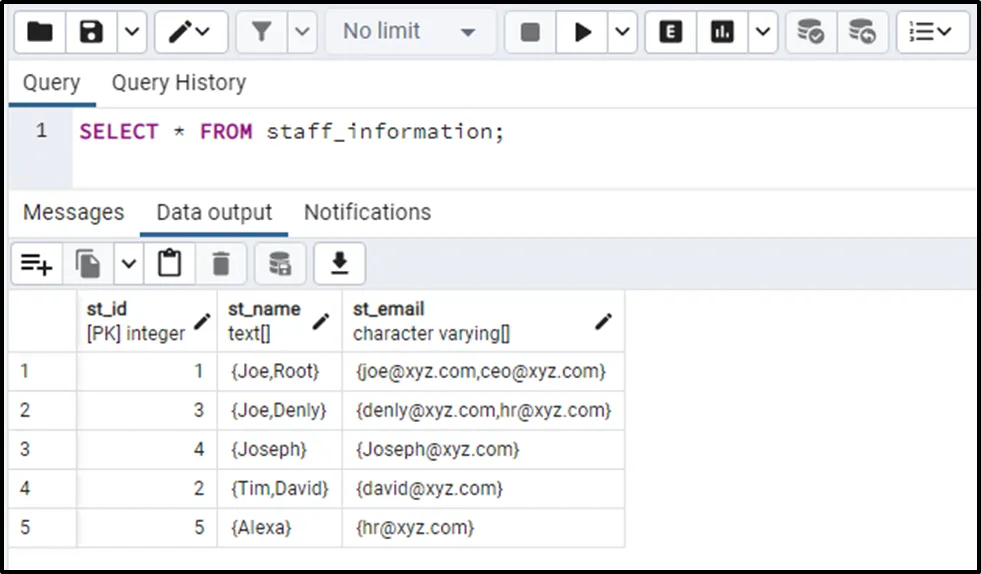Open the Messages tab
Viewport: 981px width, 574px height.
pyautogui.click(x=73, y=213)
